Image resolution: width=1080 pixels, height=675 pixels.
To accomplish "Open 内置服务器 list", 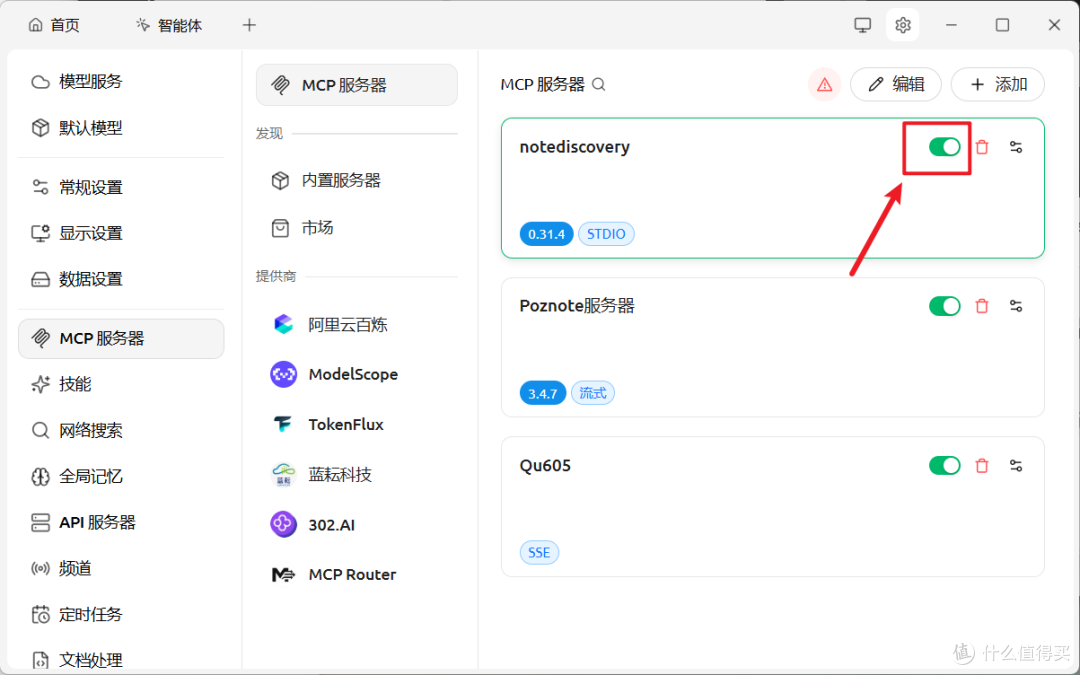I will (x=357, y=180).
